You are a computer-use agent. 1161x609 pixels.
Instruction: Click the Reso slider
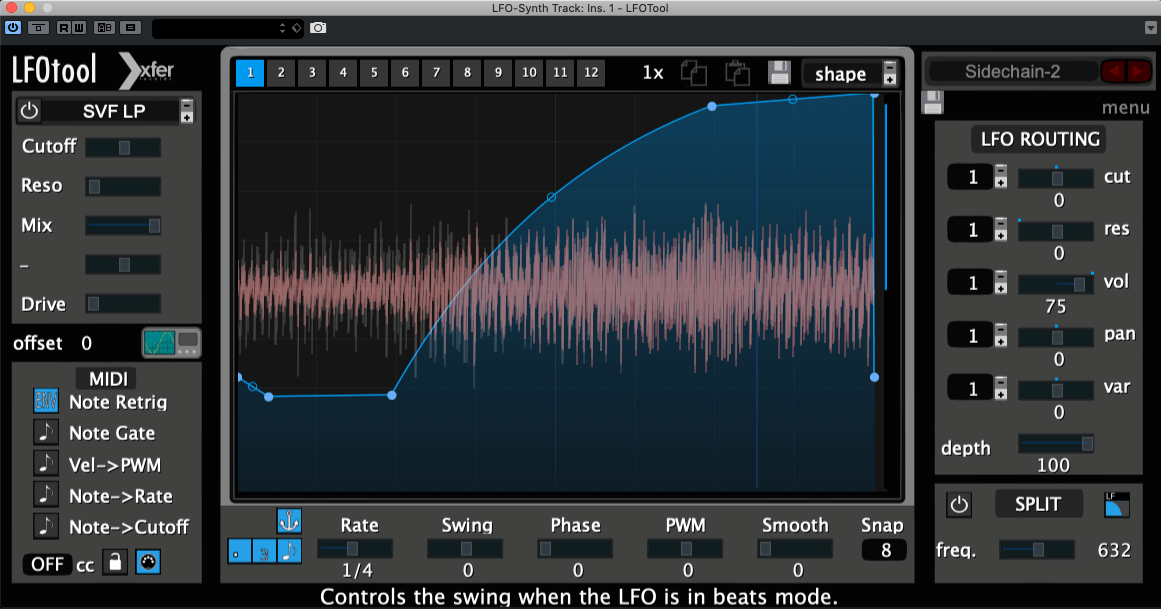(123, 187)
